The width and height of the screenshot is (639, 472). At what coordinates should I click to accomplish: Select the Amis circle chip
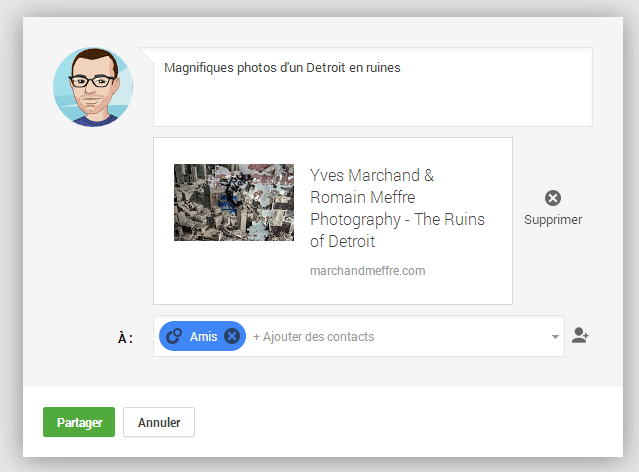(203, 336)
